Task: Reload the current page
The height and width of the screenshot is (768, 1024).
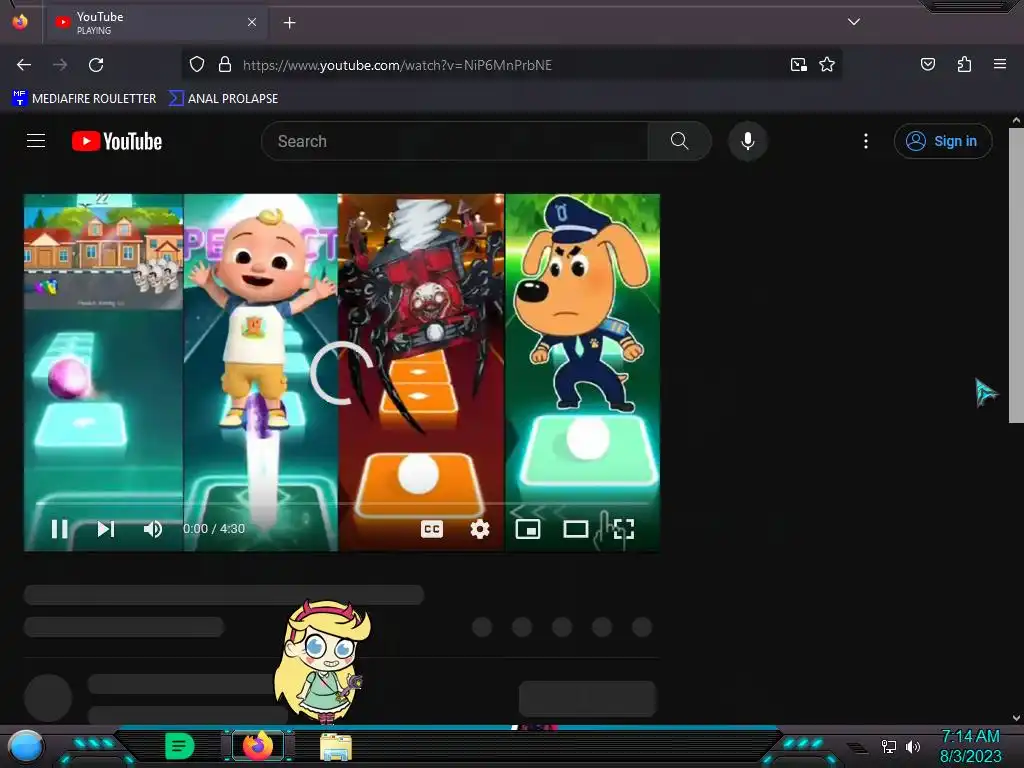Action: [x=96, y=65]
